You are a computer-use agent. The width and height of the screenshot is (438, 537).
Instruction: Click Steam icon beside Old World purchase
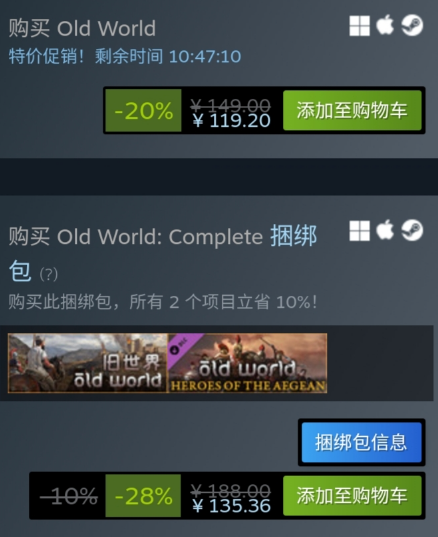(x=412, y=25)
